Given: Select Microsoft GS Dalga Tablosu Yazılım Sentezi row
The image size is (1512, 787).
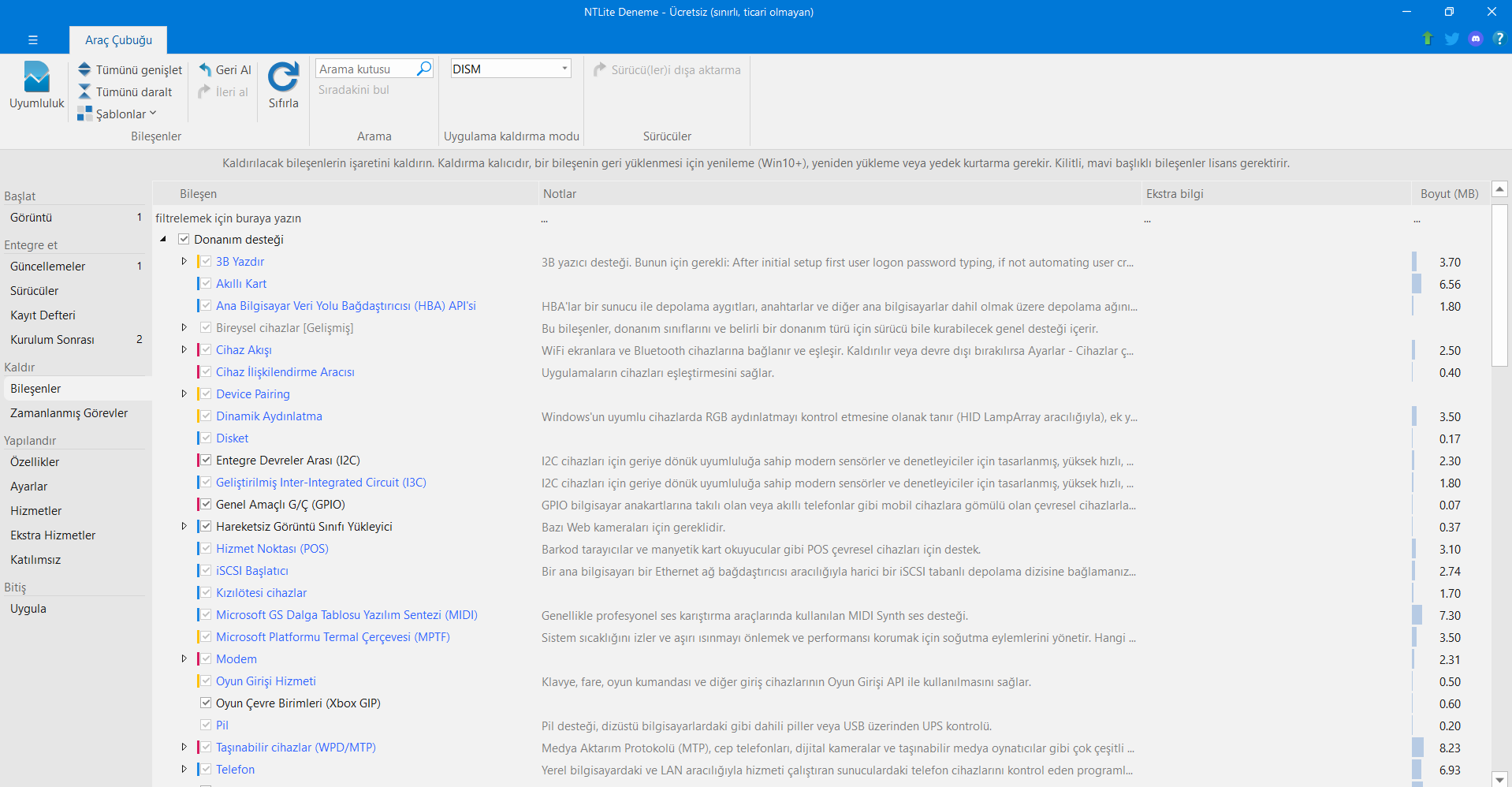Looking at the screenshot, I should click(x=820, y=614).
